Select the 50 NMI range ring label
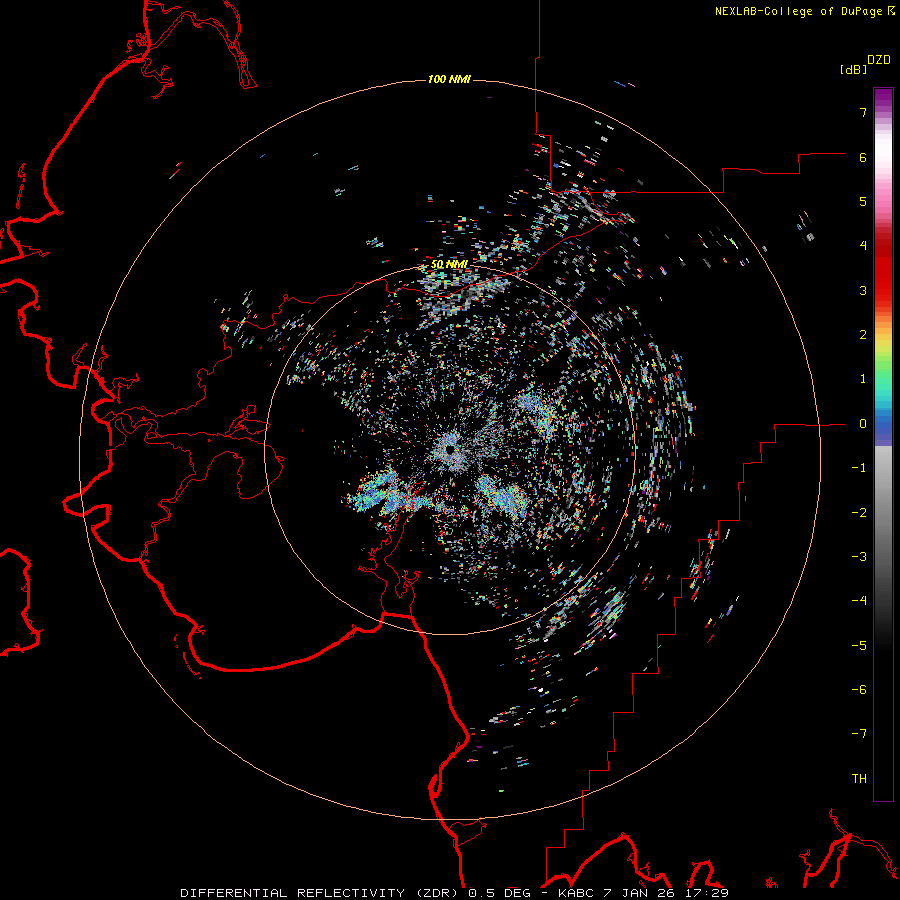This screenshot has width=900, height=900. pos(449,264)
